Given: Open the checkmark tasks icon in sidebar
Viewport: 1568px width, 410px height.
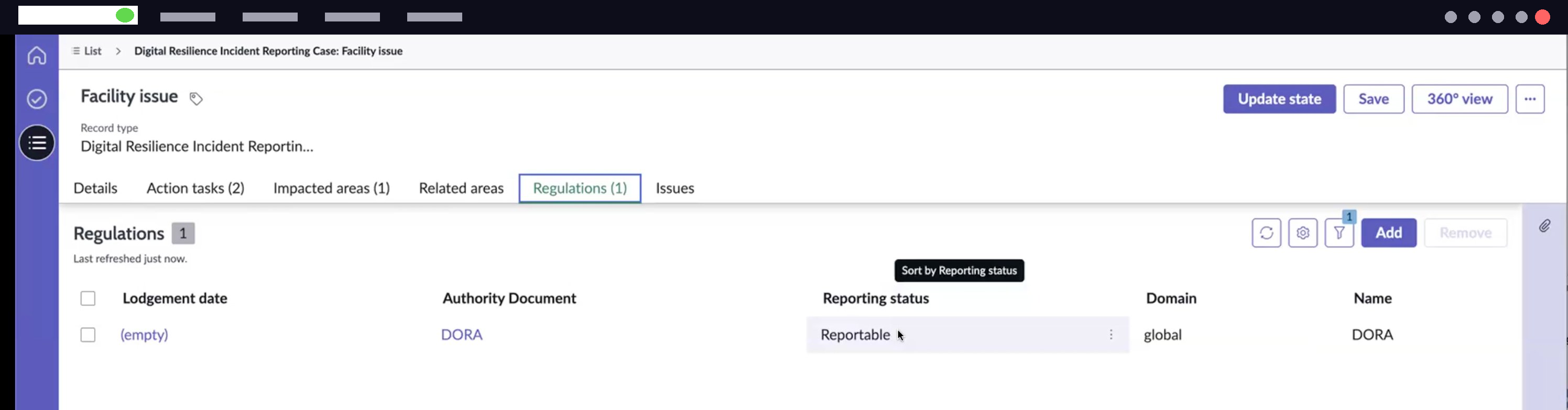Looking at the screenshot, I should click(x=37, y=98).
